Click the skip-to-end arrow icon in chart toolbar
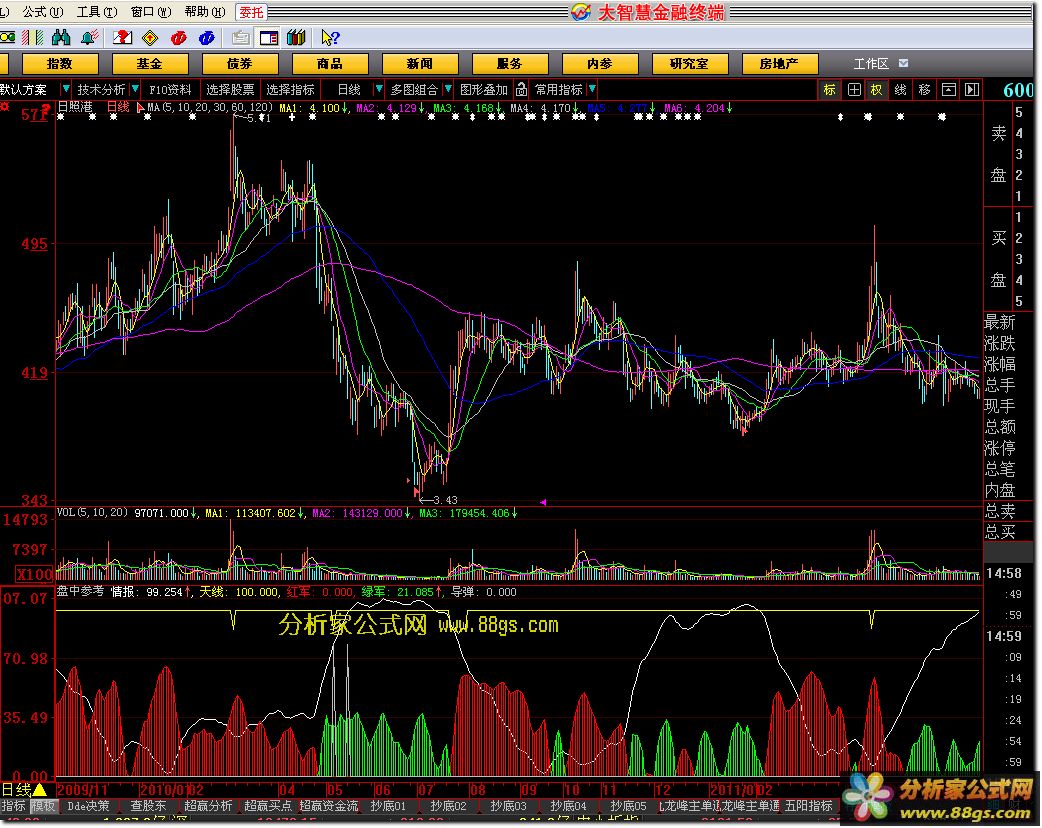1042x828 pixels. [972, 90]
